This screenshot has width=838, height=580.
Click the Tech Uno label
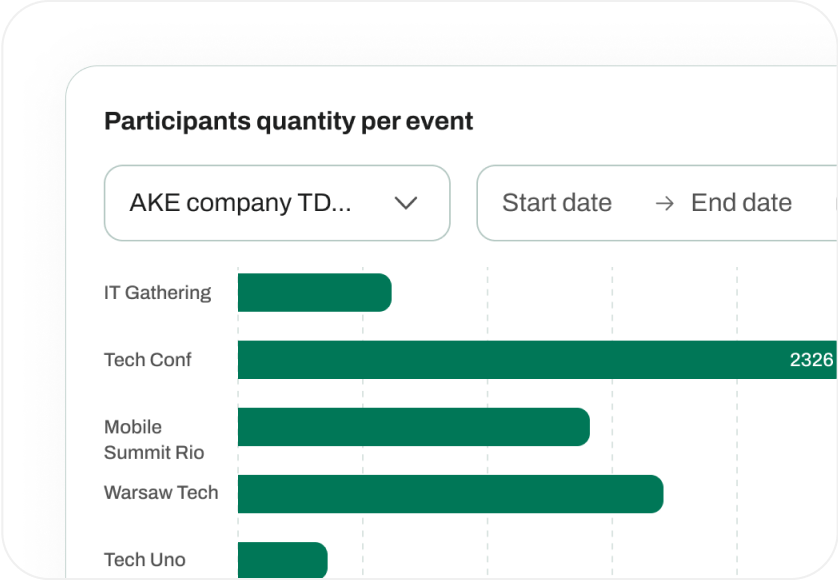pos(145,560)
